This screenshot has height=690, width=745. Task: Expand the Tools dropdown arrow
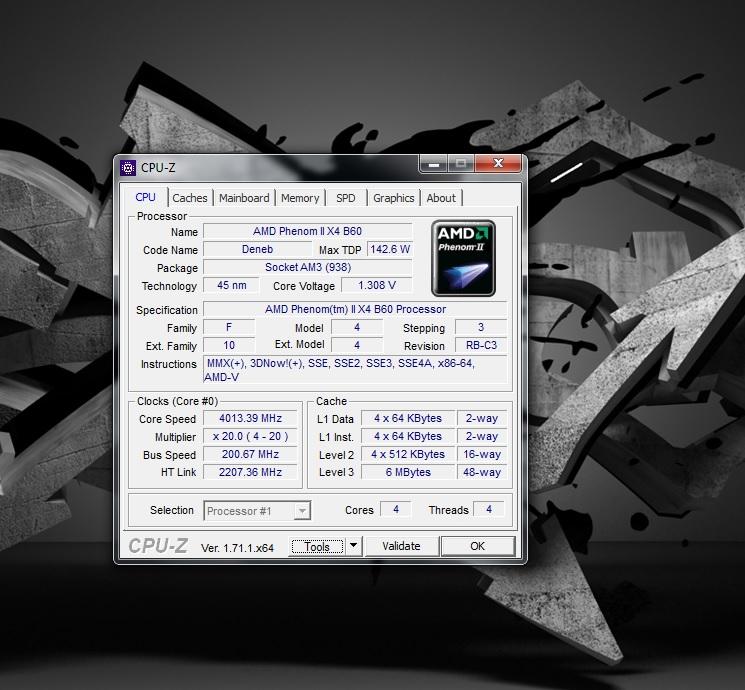point(353,546)
